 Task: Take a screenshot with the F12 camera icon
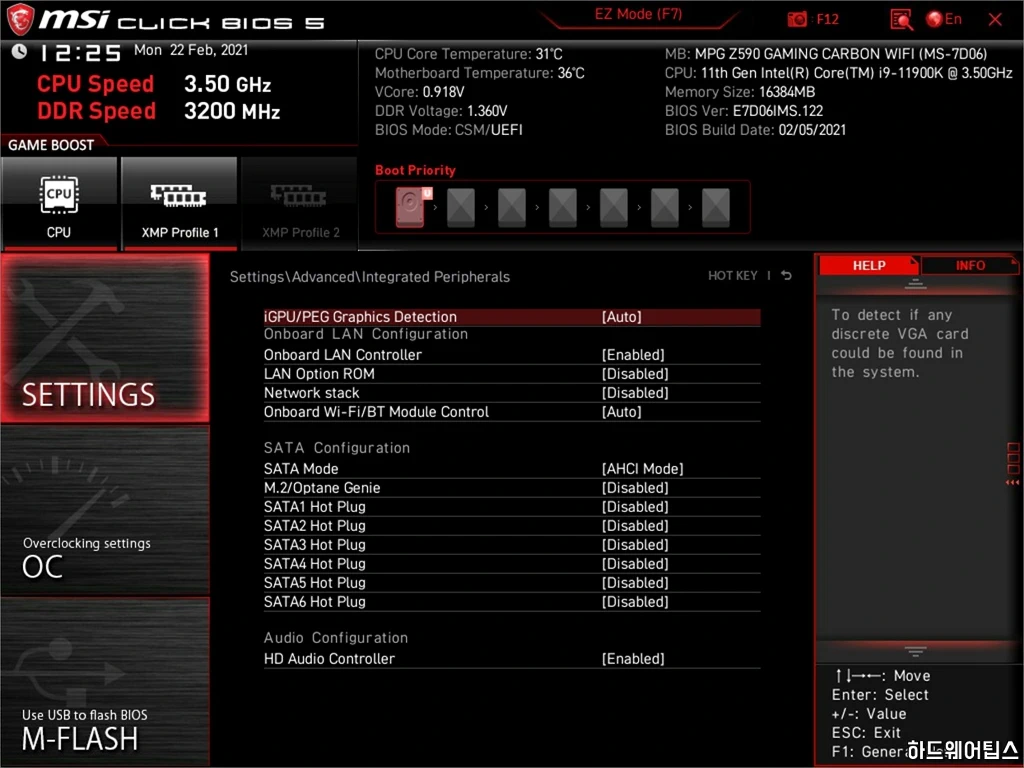tap(797, 19)
